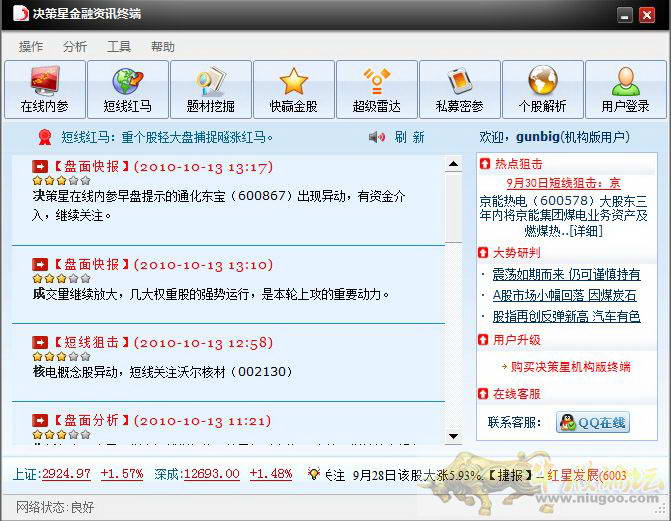Open the 题材挖掘 magnifier icon
The image size is (671, 521).
coord(211,89)
